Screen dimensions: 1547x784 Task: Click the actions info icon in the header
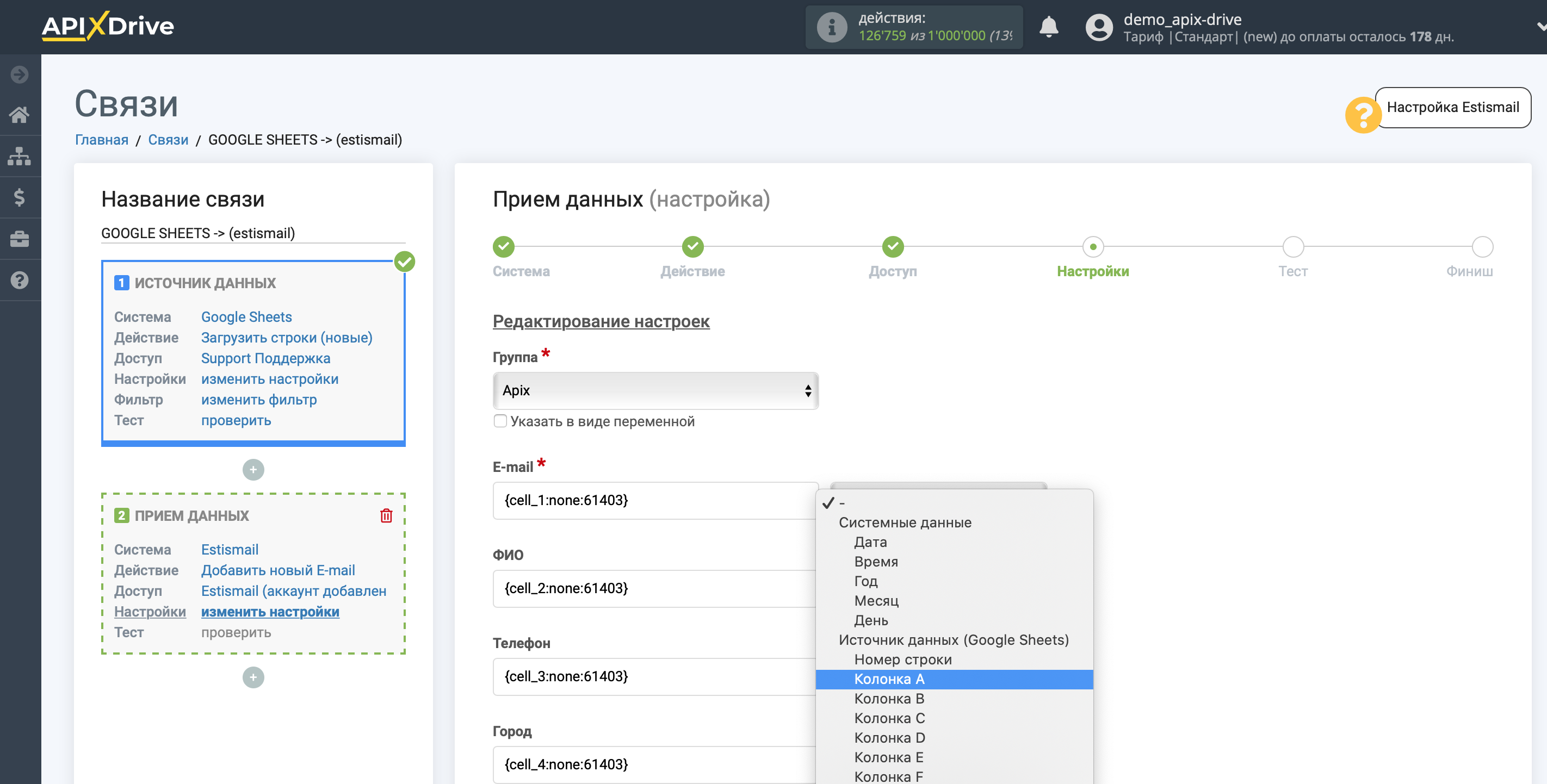tap(832, 27)
